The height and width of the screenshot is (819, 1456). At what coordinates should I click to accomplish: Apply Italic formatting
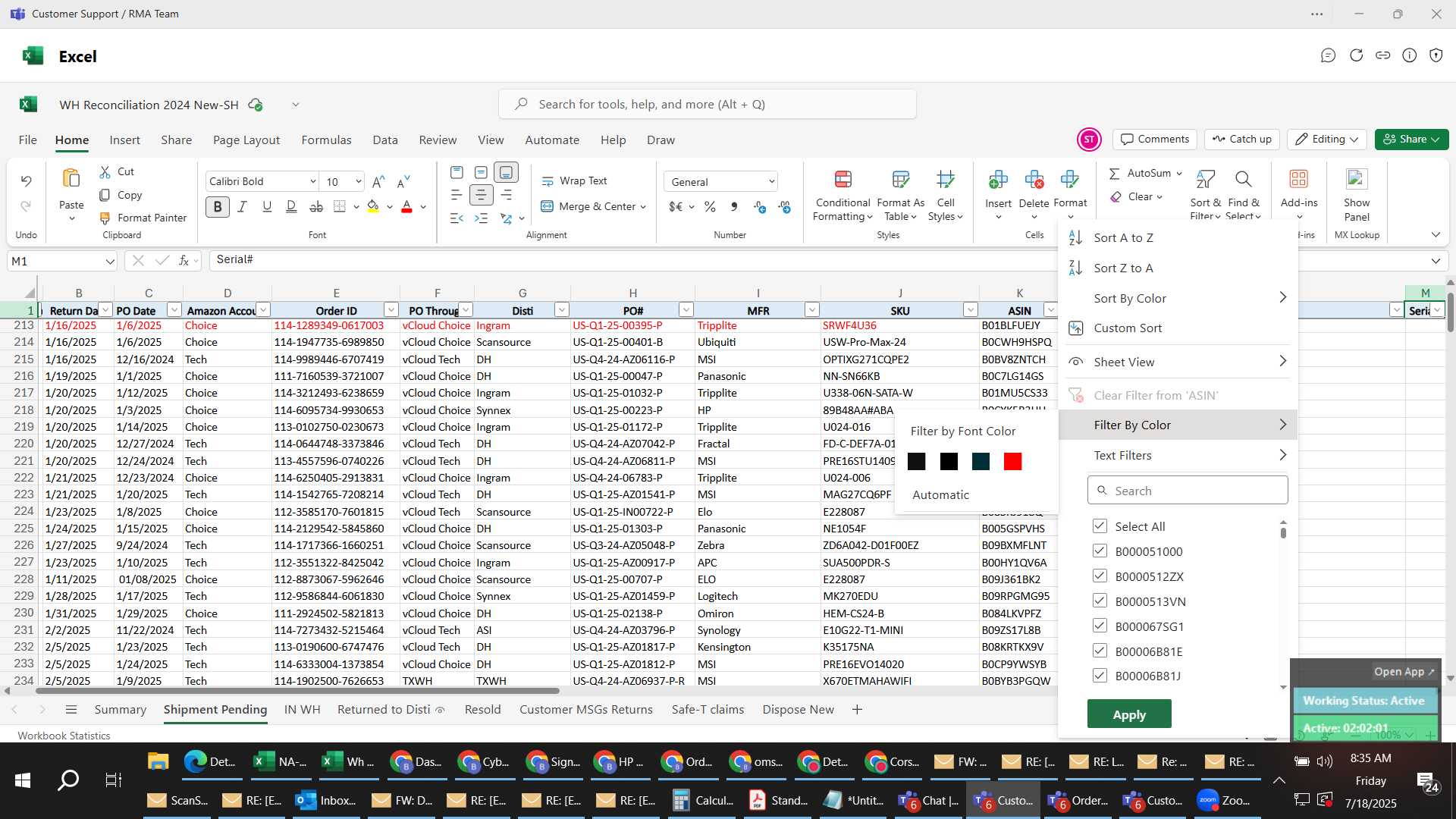242,206
